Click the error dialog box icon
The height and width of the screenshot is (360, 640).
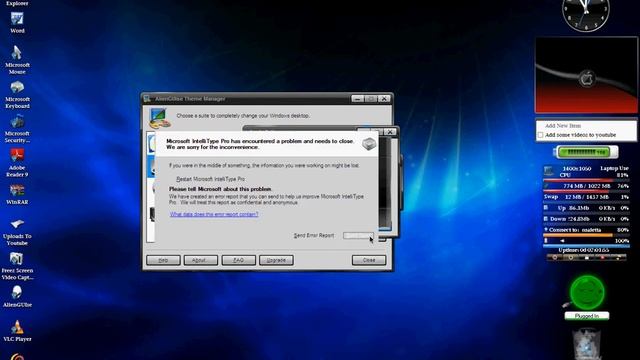[369, 144]
